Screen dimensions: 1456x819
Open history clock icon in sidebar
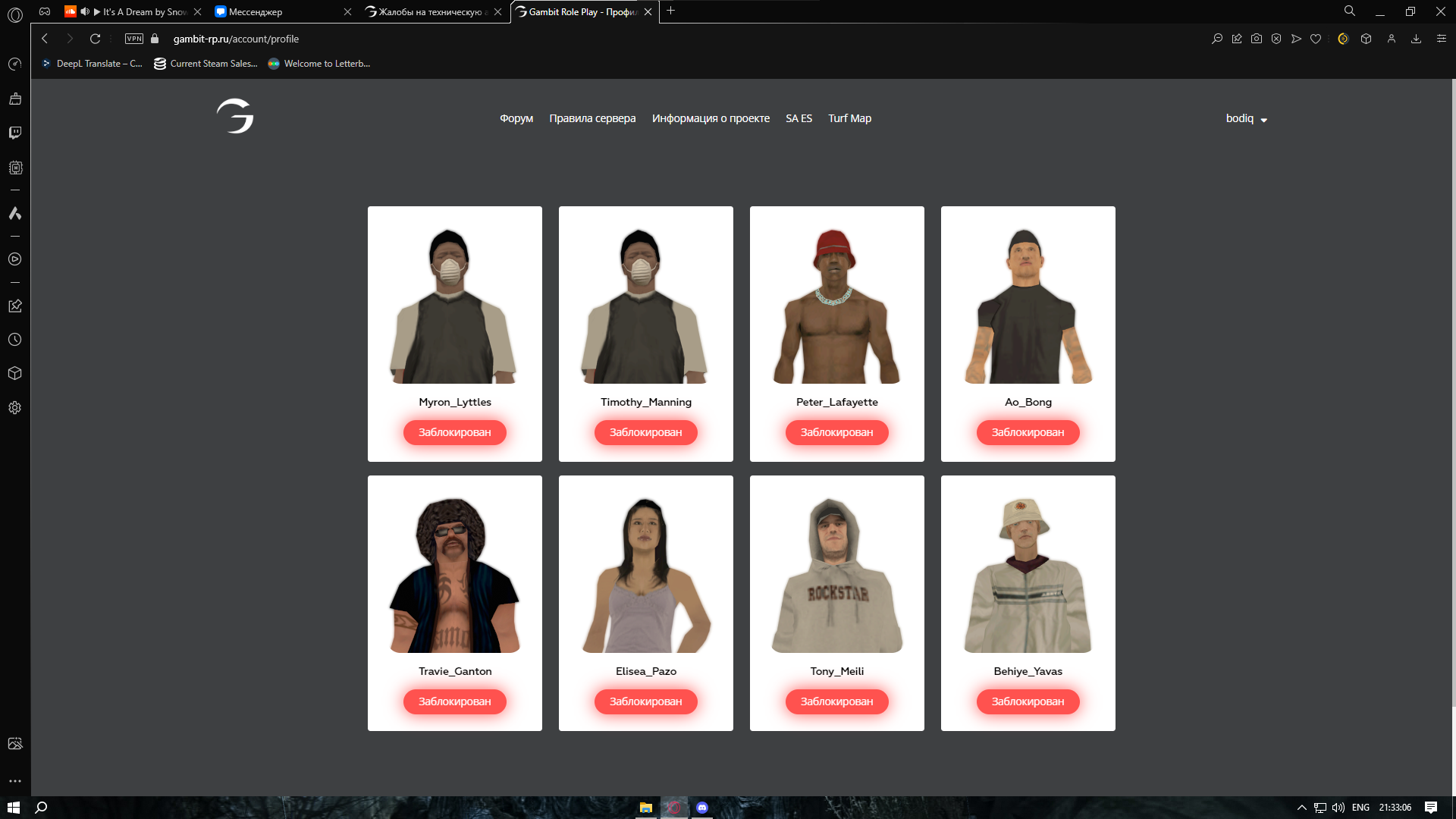click(x=15, y=340)
